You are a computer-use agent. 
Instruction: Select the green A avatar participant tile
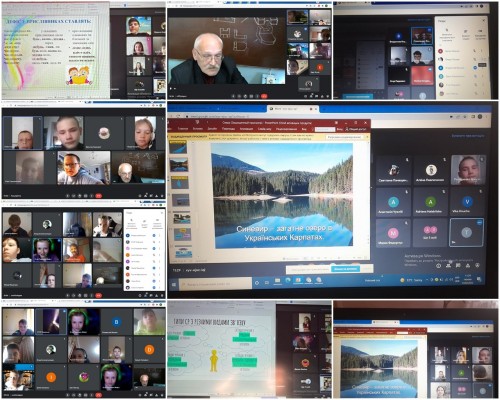point(430,202)
